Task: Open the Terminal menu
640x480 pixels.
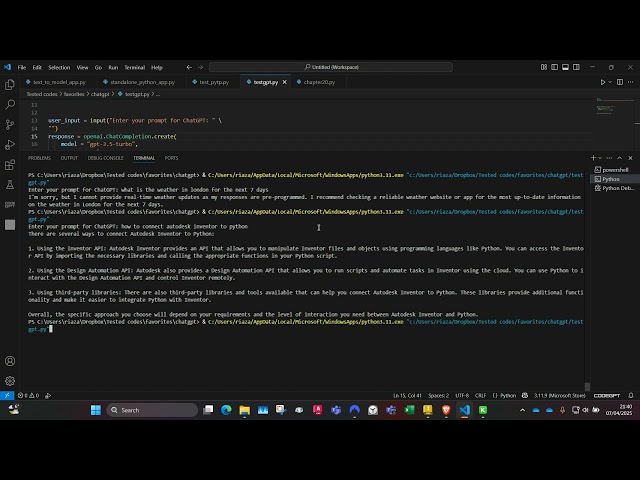Action: point(134,67)
